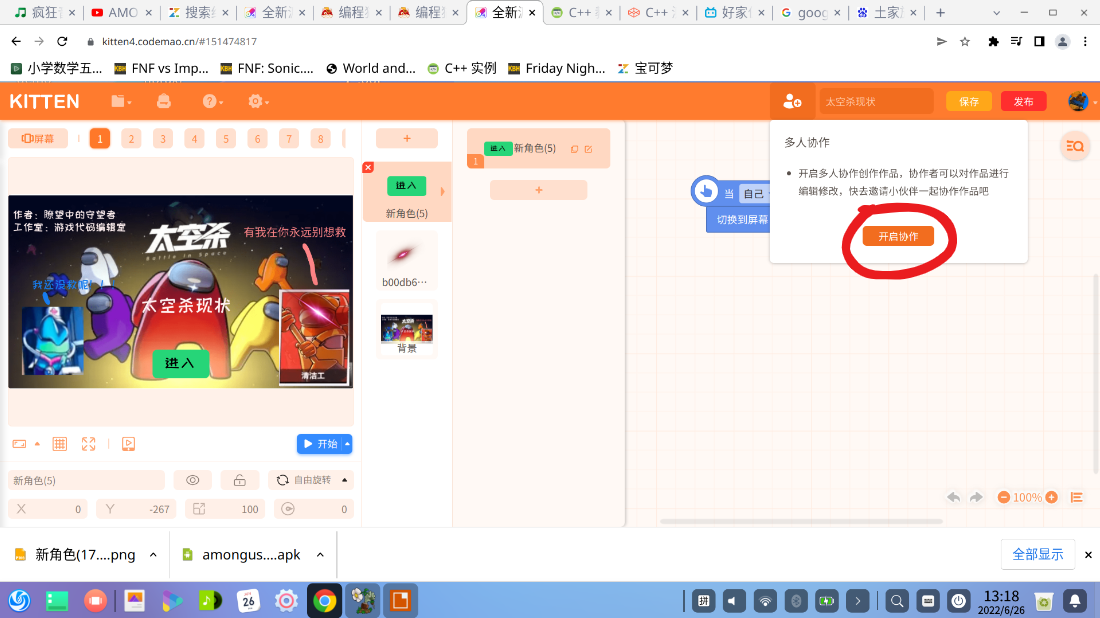Delete the selected sprite with red X
The height and width of the screenshot is (618, 1100).
pyautogui.click(x=368, y=167)
